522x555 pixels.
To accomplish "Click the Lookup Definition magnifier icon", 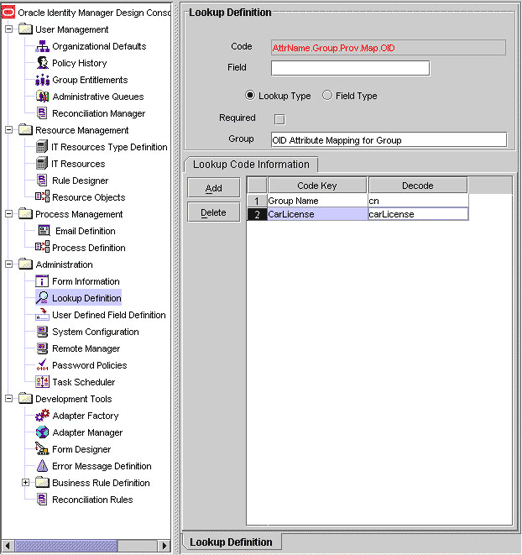I will tap(42, 298).
